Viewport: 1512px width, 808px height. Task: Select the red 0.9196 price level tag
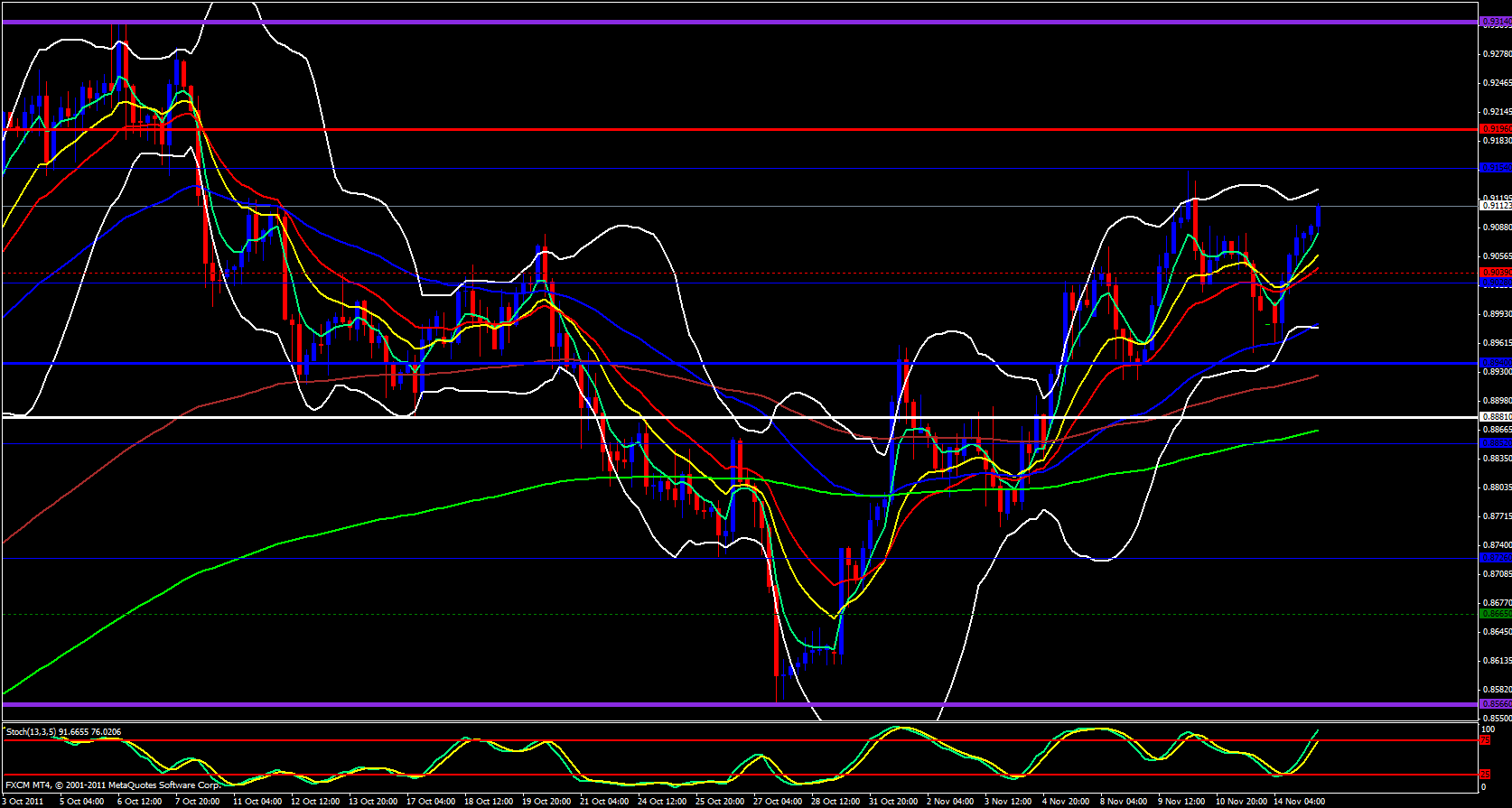[1495, 129]
